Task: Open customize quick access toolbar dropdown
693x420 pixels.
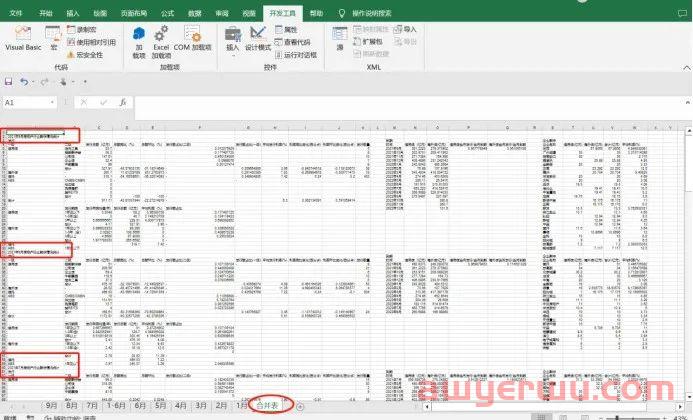Action: pyautogui.click(x=85, y=82)
